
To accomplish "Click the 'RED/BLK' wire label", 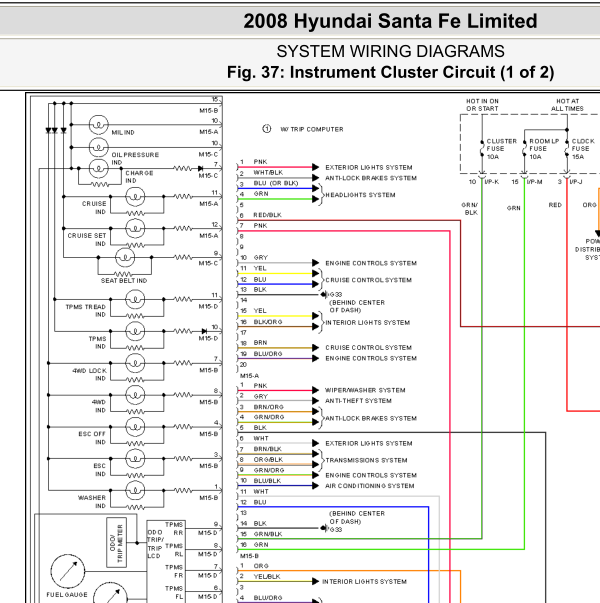I will click(267, 215).
